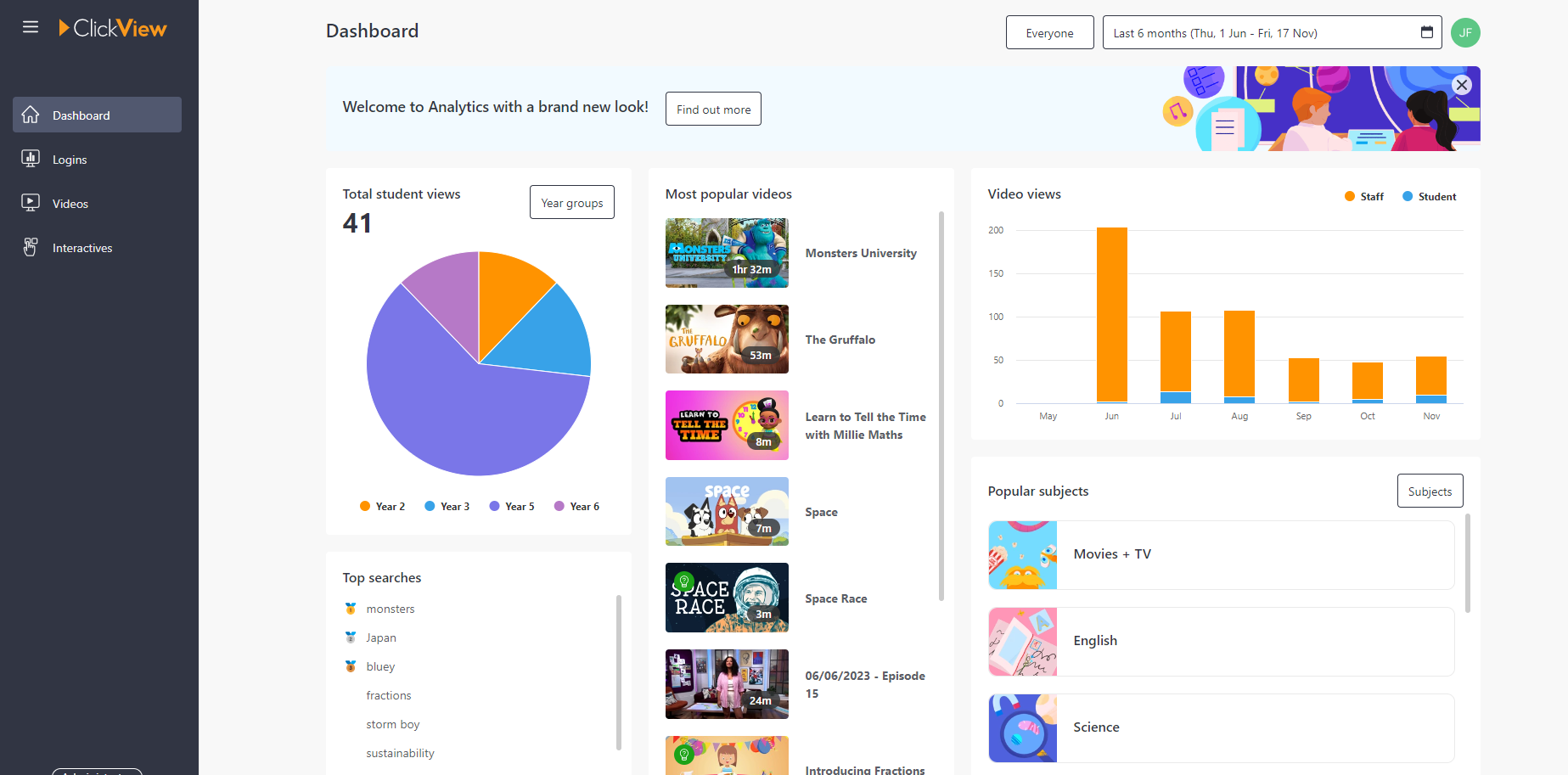This screenshot has width=1568, height=775.
Task: Click the Logins chart icon
Action: [31, 159]
